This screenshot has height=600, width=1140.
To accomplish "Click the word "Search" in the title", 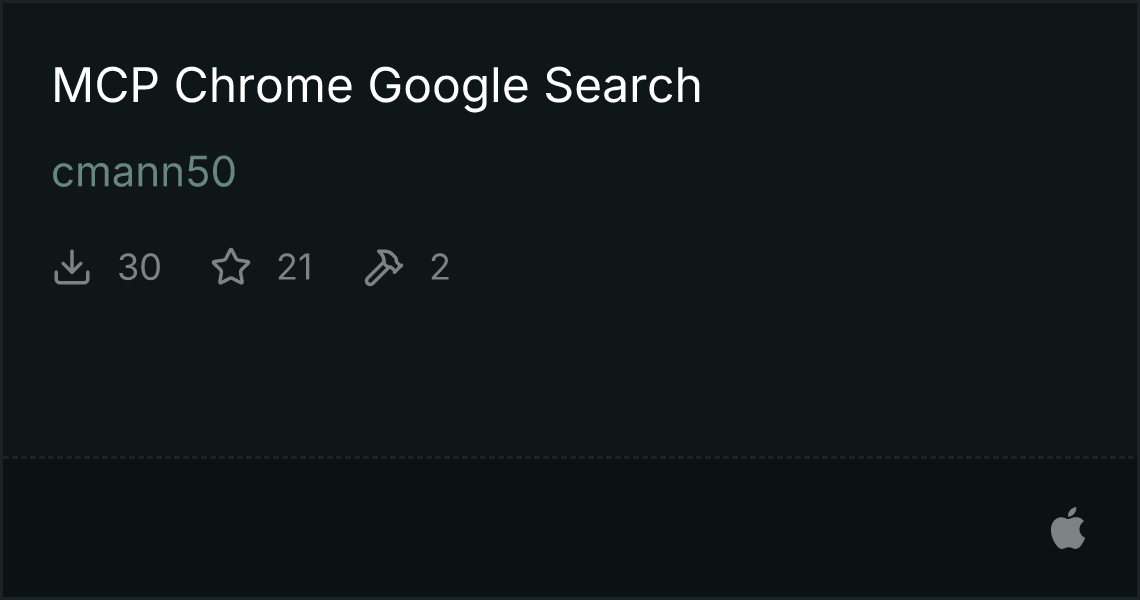I will pos(622,86).
